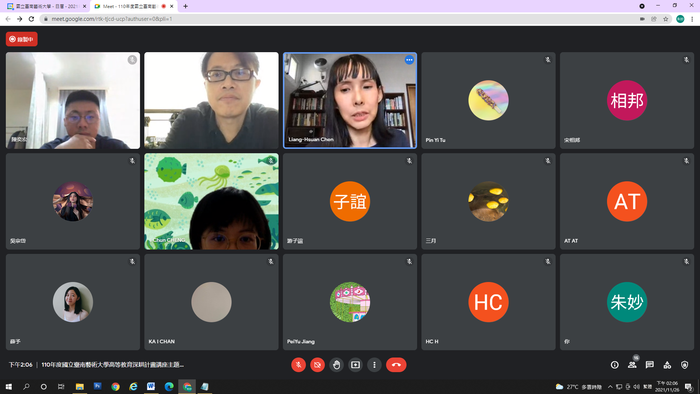Image resolution: width=700 pixels, height=394 pixels.
Task: Open the taskbar clock and date
Action: 667,386
